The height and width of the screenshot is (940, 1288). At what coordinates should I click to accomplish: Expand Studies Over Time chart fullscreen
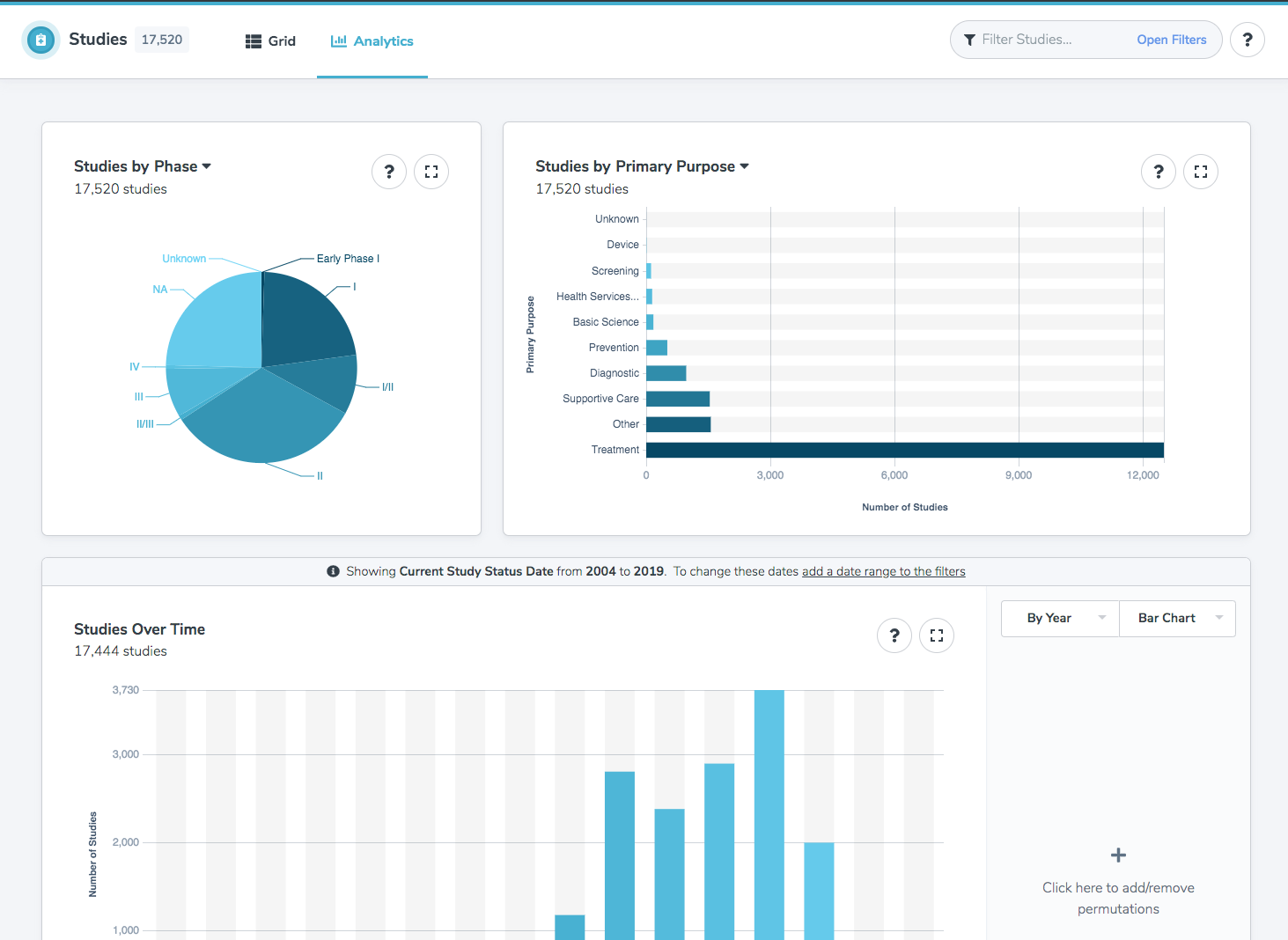coord(937,635)
